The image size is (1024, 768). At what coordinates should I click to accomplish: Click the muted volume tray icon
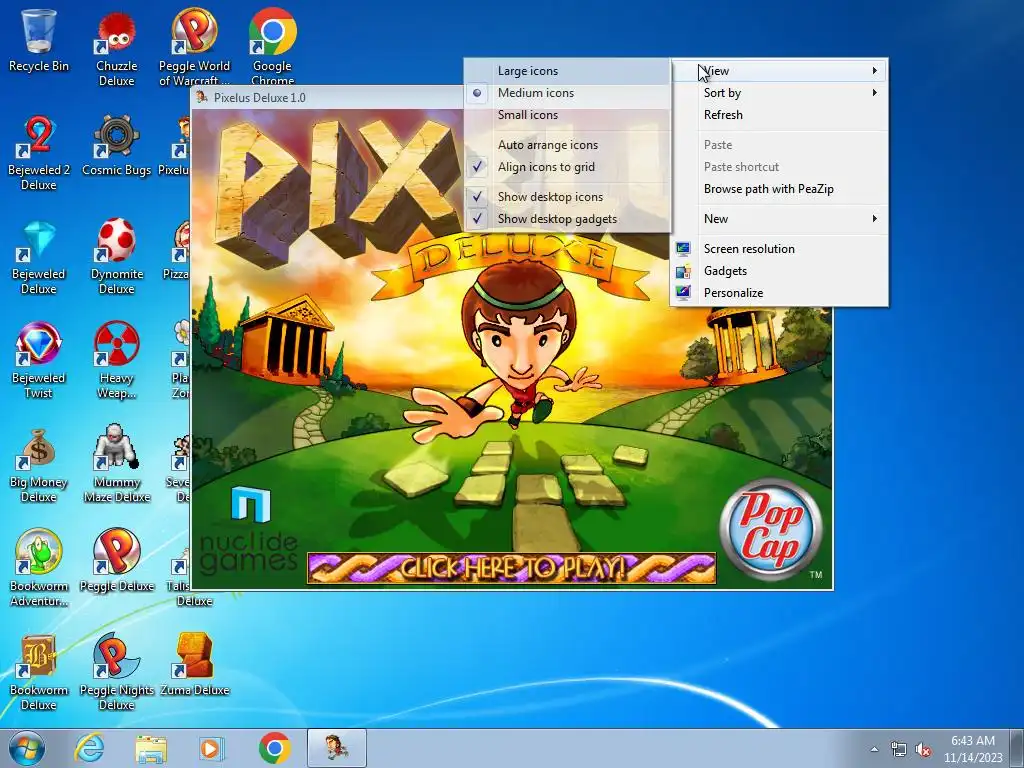[x=923, y=750]
